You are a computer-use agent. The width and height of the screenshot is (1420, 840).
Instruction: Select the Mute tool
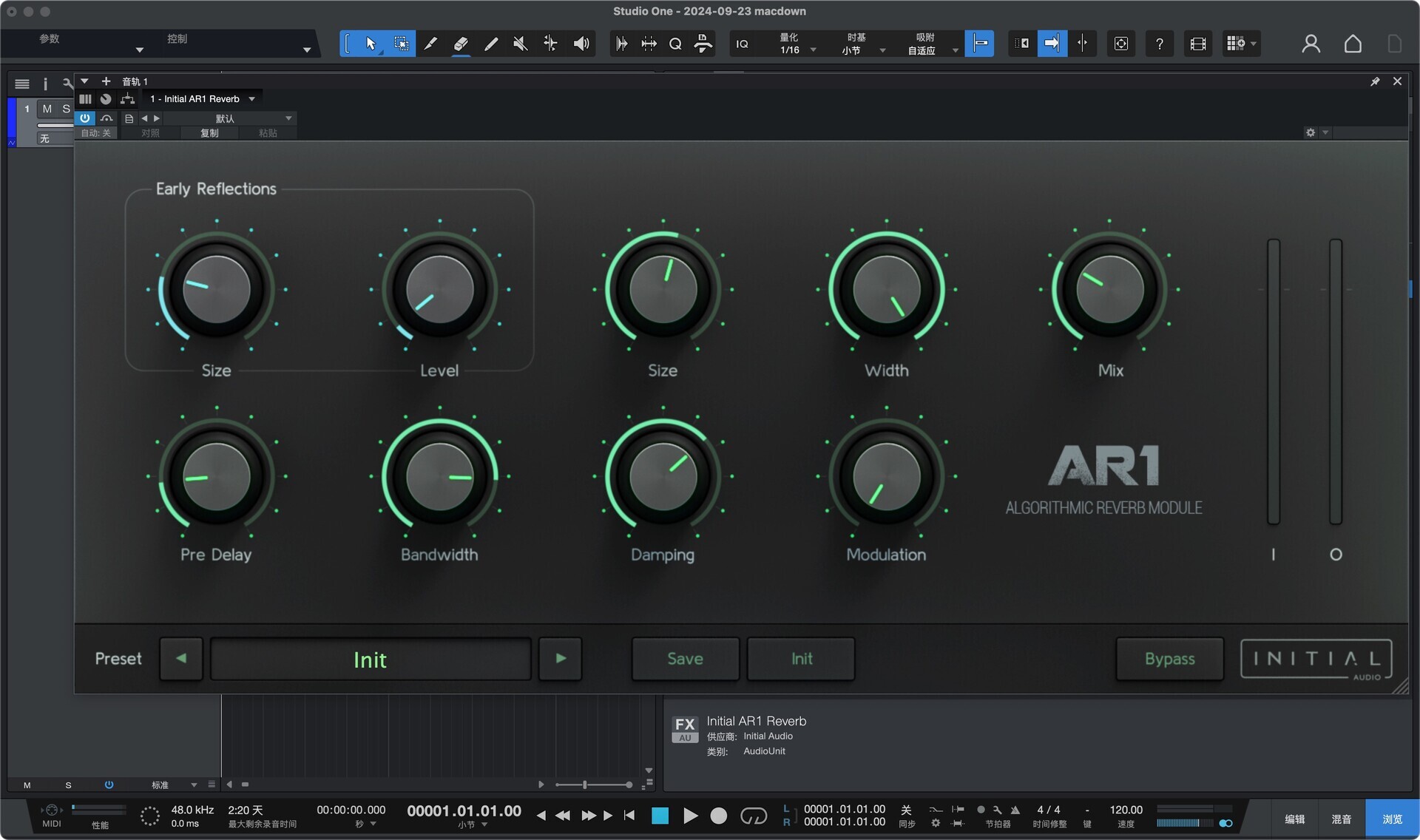click(x=521, y=44)
